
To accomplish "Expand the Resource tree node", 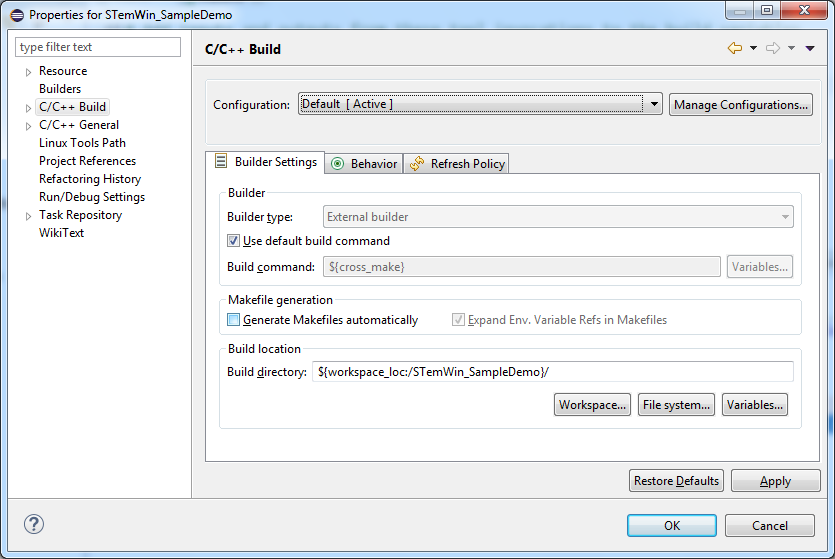I will coord(28,72).
